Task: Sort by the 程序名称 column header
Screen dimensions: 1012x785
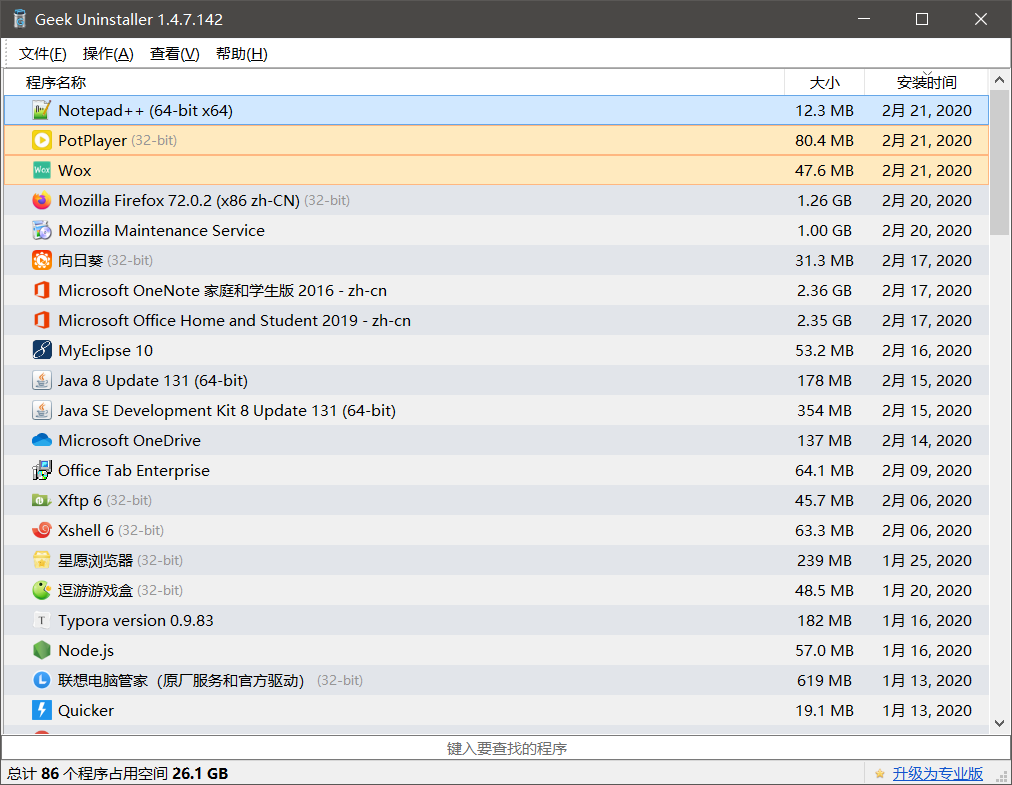Action: coord(394,83)
